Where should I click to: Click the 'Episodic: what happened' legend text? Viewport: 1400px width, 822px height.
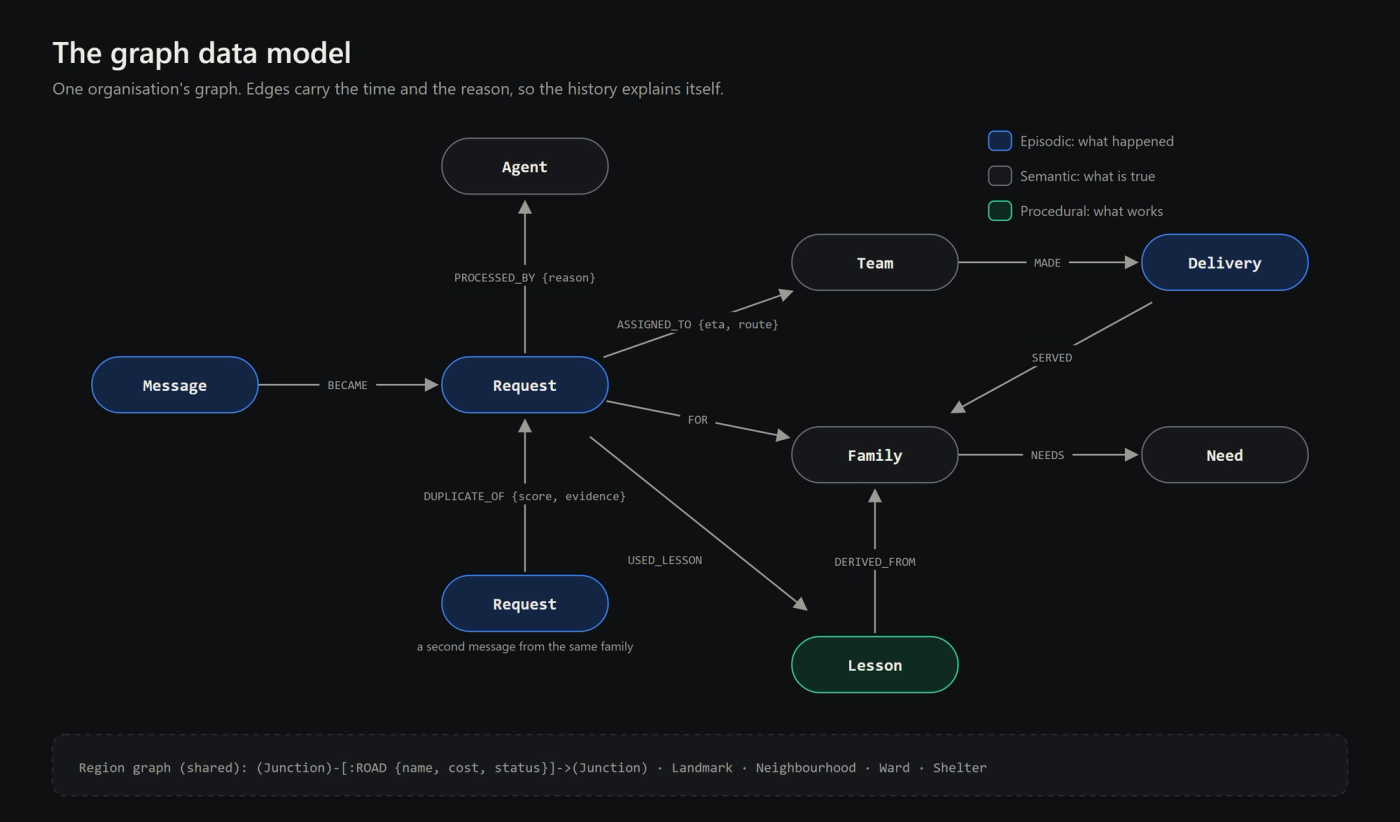click(x=1097, y=141)
